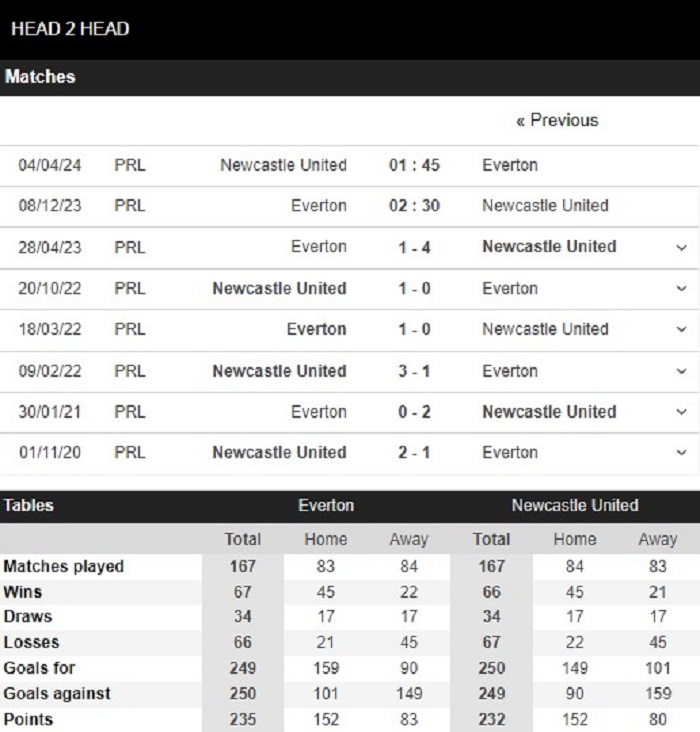Expand the 09/02/22 match chevron
This screenshot has height=732, width=700.
tap(681, 371)
